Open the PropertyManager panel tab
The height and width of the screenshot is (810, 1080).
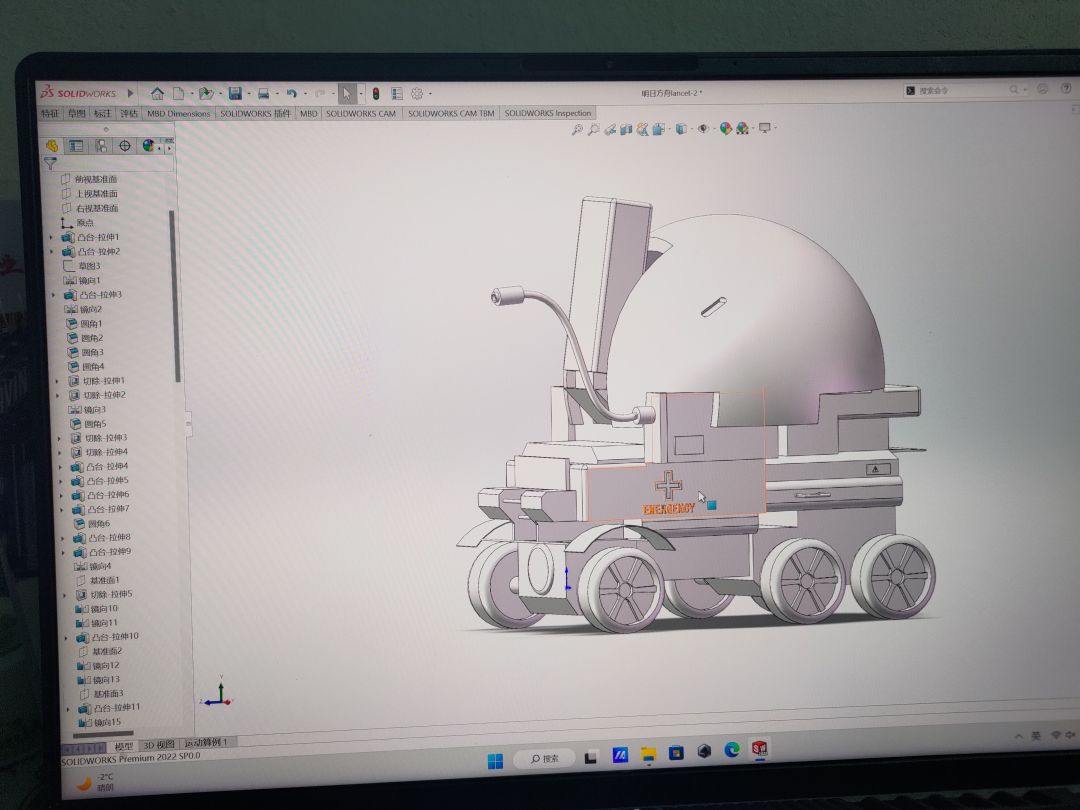76,146
